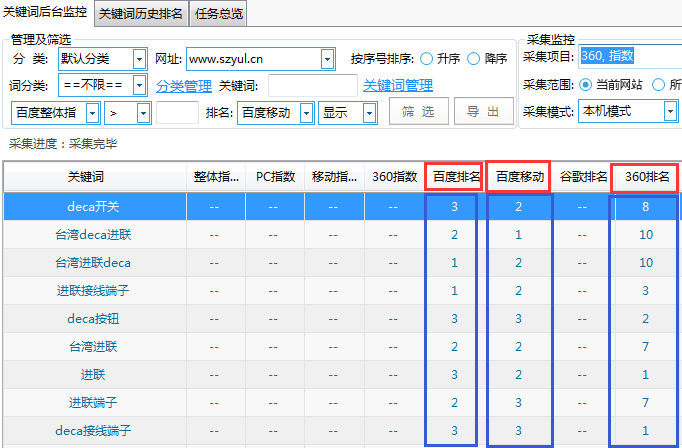Open the 任务总览 tab
Image resolution: width=682 pixels, height=448 pixels.
pos(219,14)
